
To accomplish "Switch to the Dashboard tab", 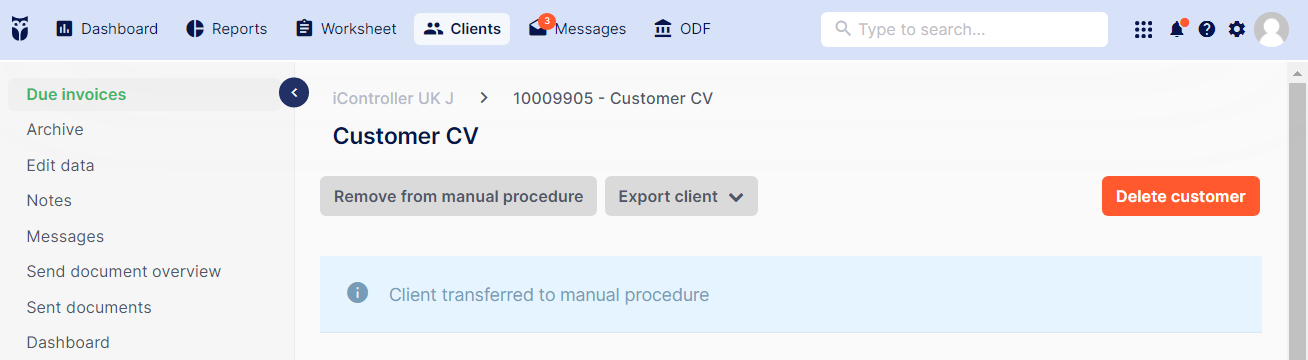I will point(107,29).
